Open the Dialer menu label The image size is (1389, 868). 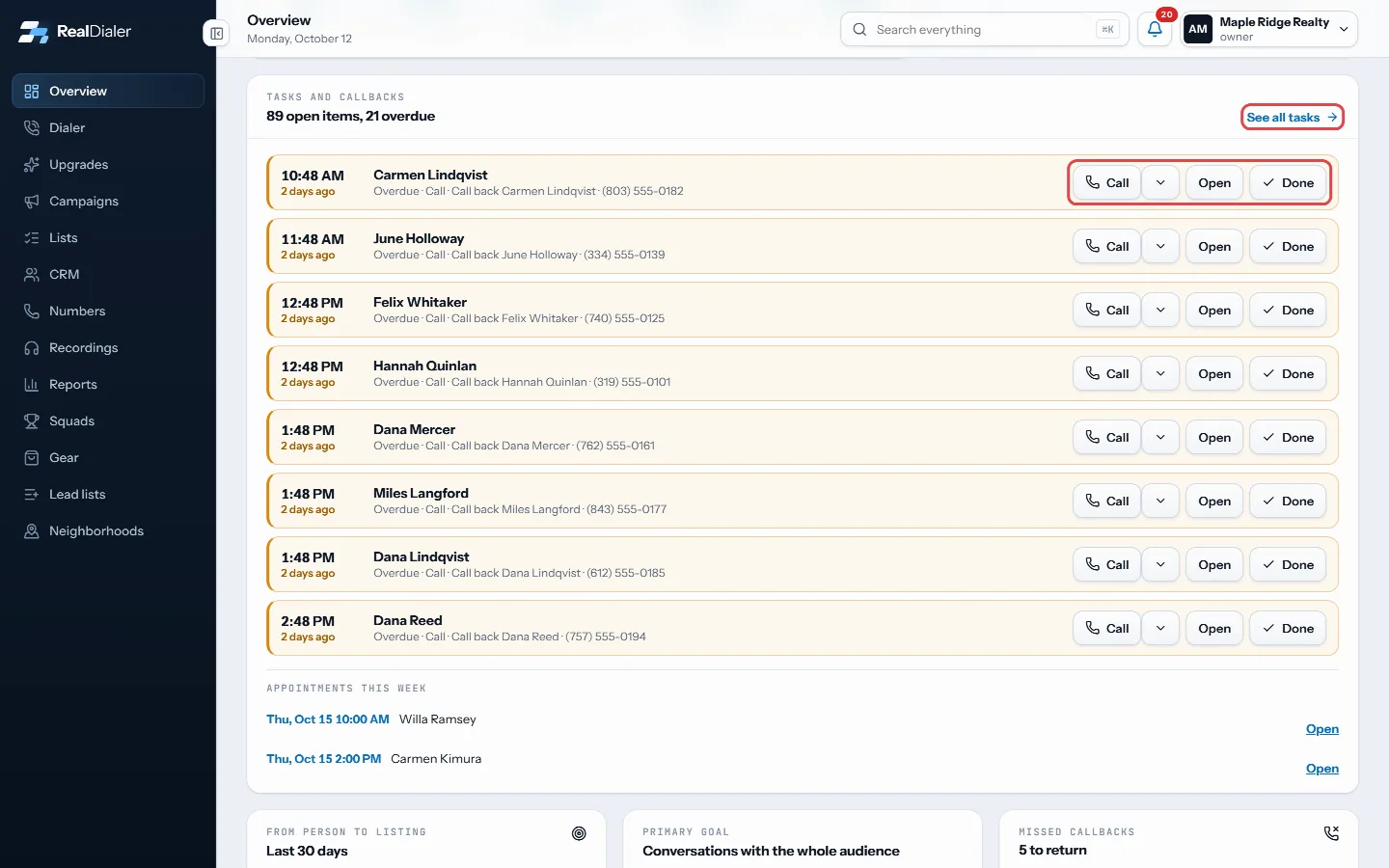(67, 128)
